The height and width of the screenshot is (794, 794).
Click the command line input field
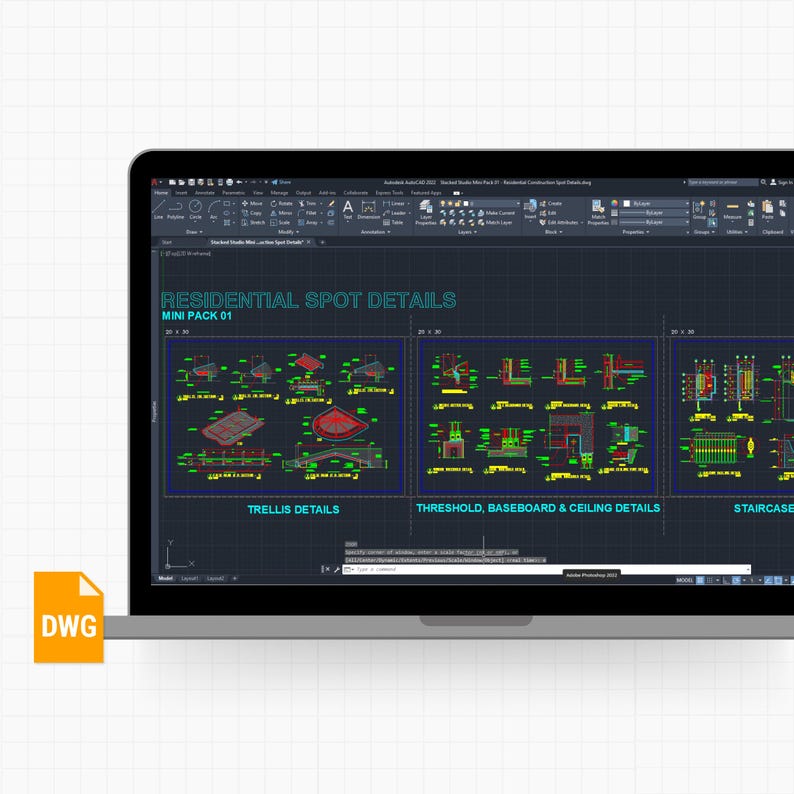pyautogui.click(x=546, y=570)
